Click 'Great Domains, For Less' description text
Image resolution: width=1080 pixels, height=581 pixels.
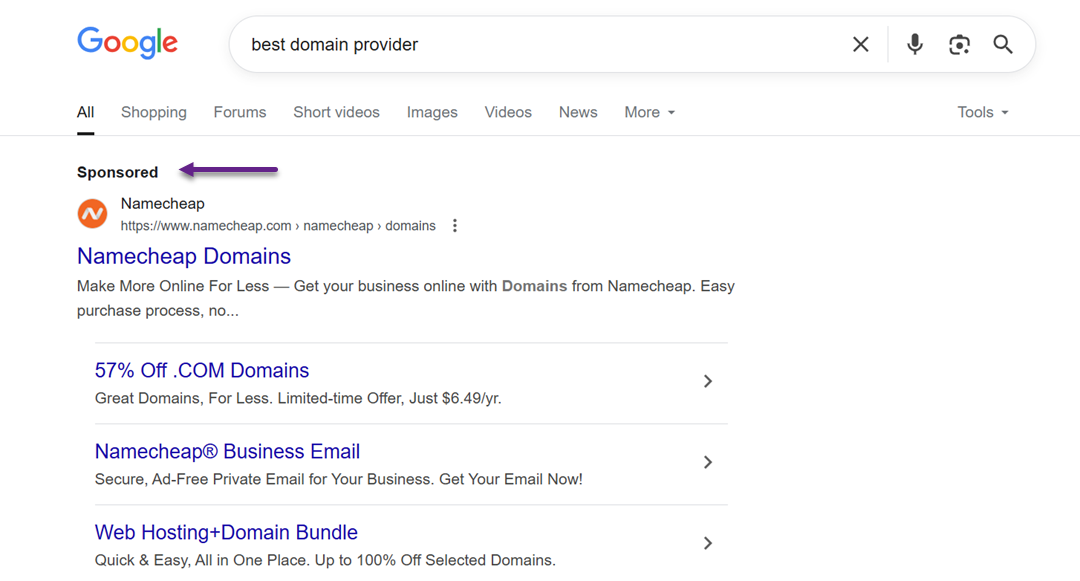(x=298, y=399)
